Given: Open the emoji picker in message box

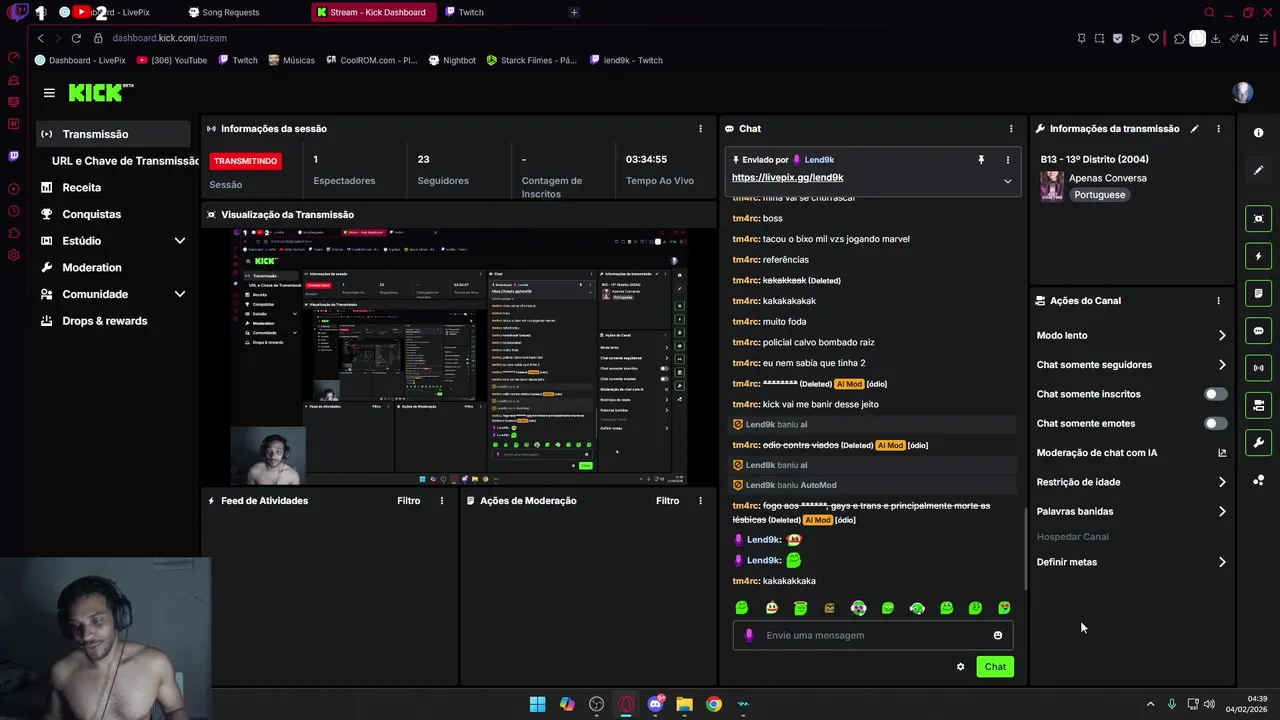Looking at the screenshot, I should coord(998,636).
